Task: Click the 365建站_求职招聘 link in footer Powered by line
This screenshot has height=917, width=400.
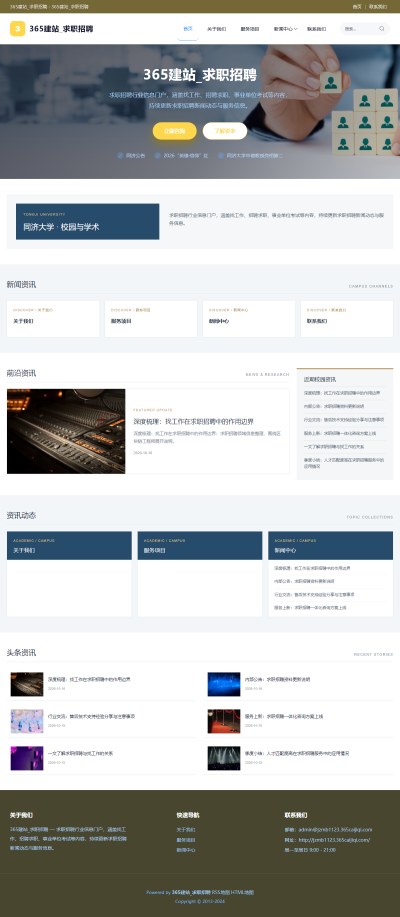Action: pos(191,892)
